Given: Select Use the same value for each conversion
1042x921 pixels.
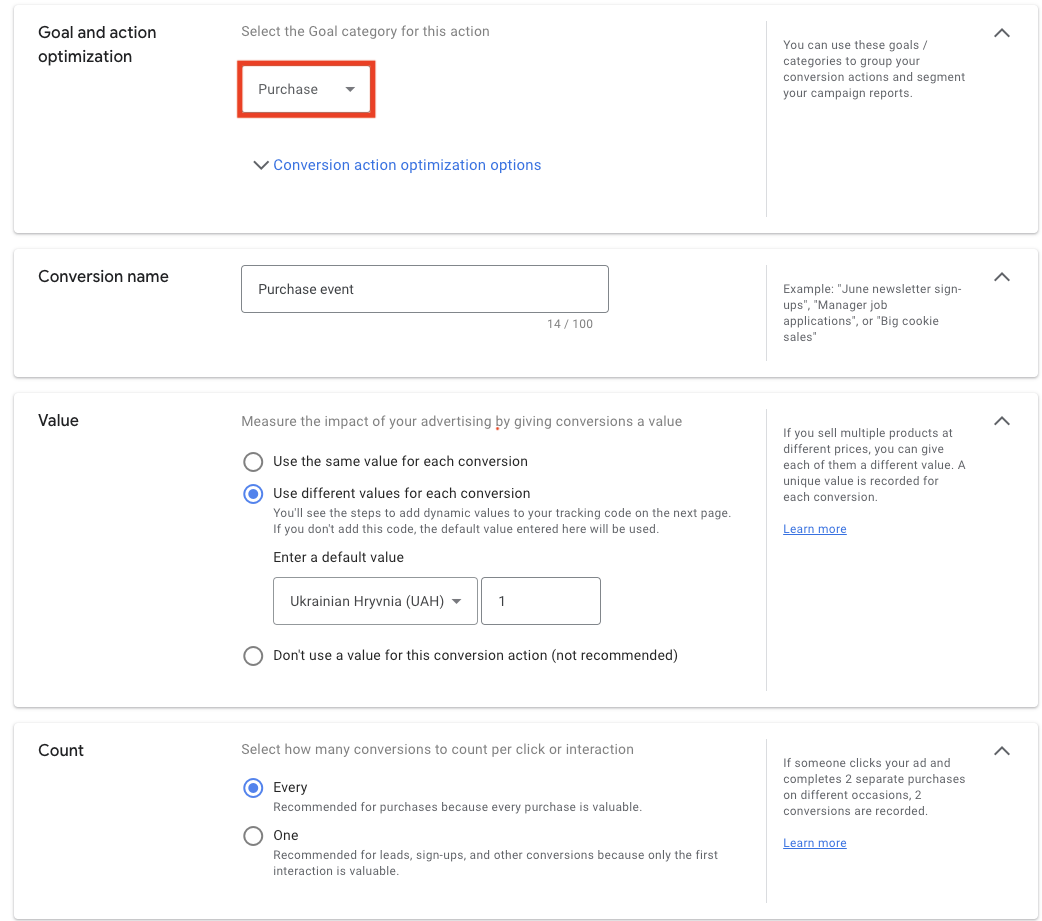Looking at the screenshot, I should [253, 462].
